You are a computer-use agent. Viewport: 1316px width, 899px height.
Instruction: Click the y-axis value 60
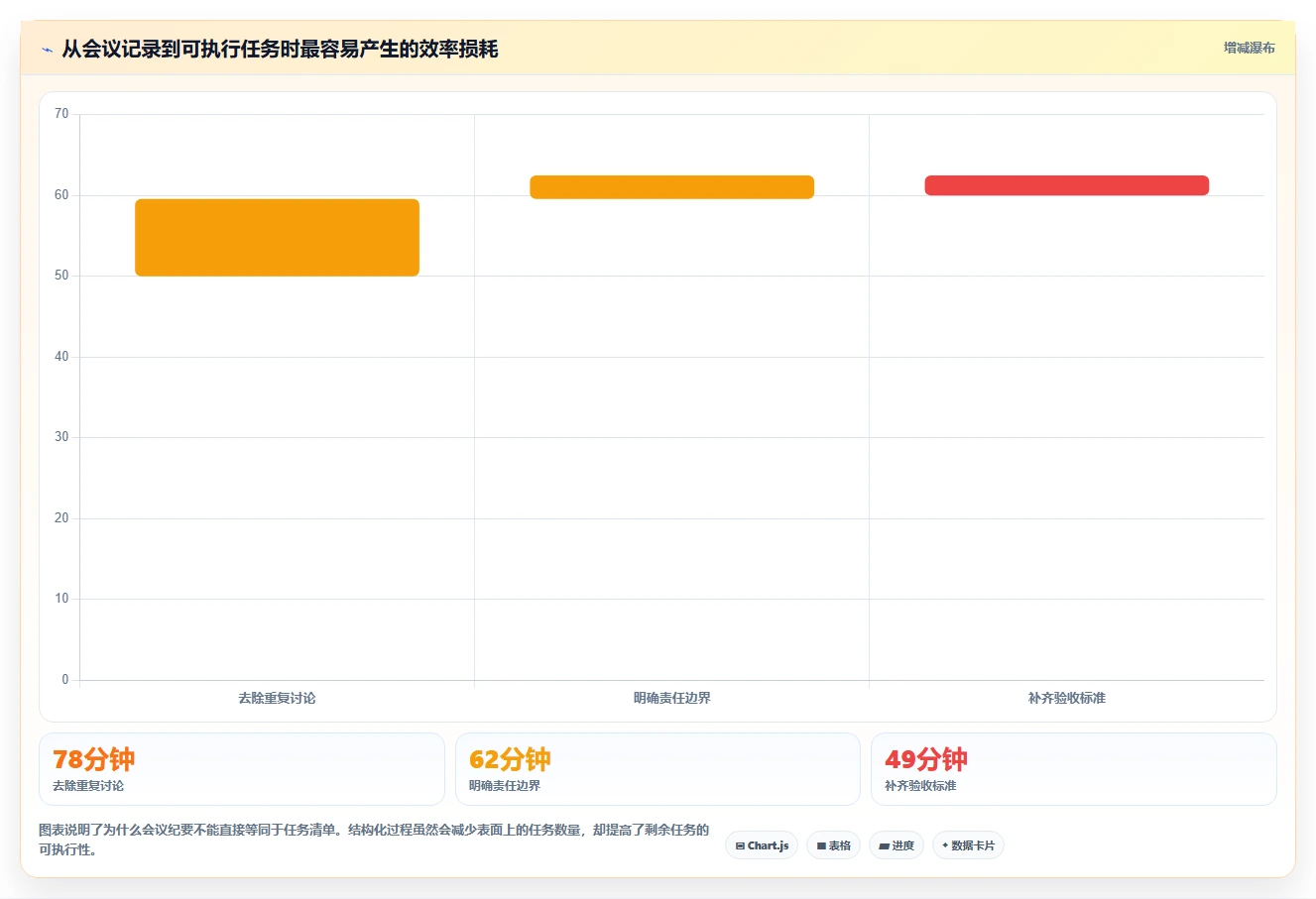click(61, 195)
